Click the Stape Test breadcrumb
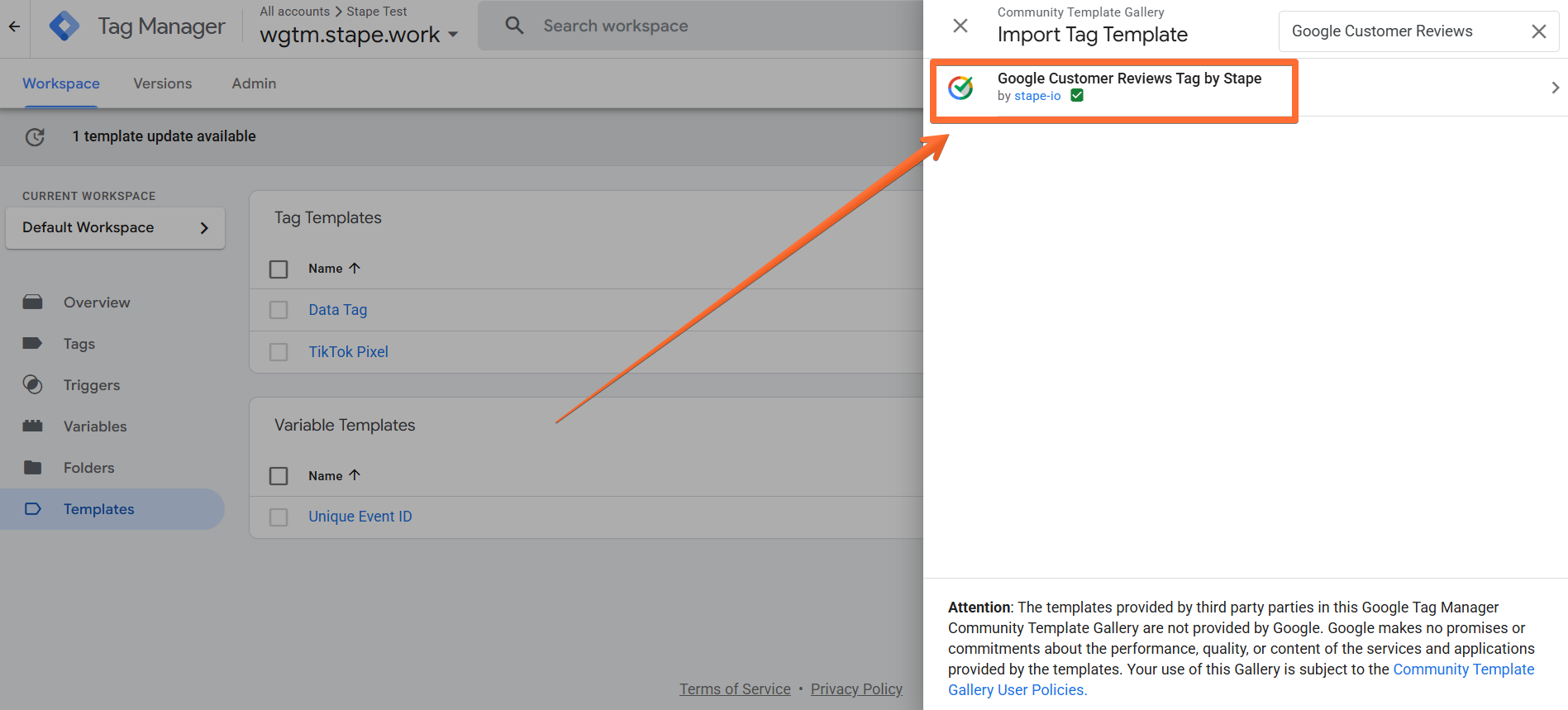This screenshot has width=1568, height=710. 377,12
